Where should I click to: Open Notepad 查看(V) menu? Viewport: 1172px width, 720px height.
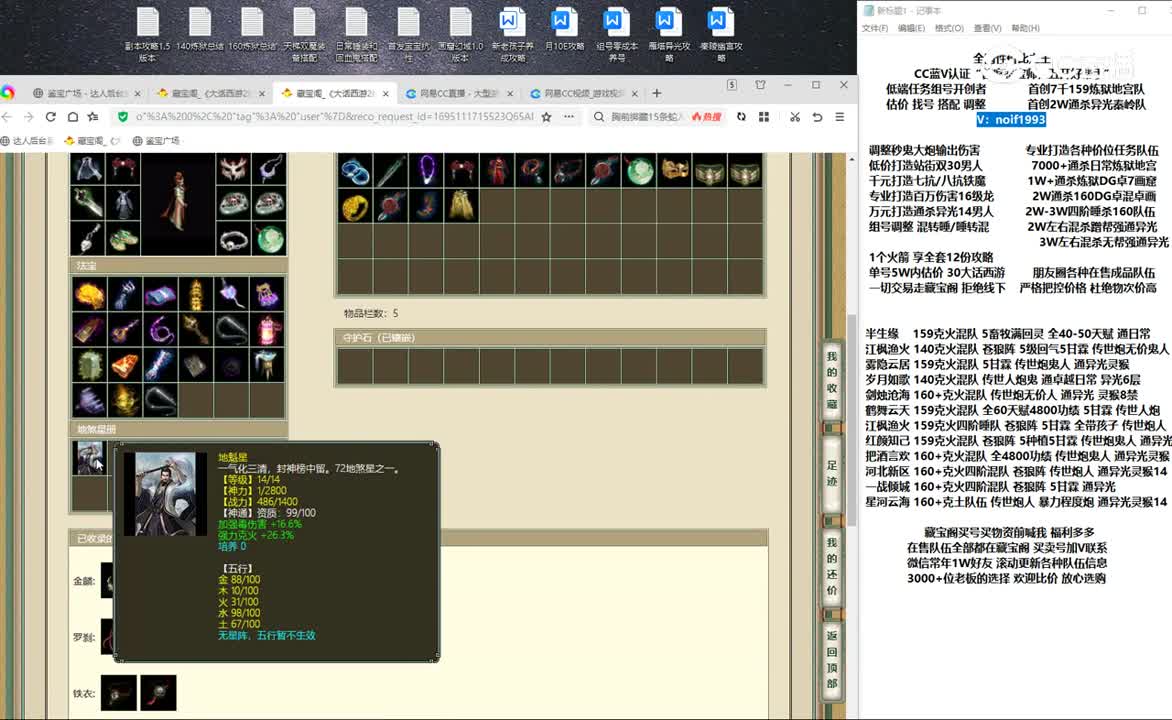[x=987, y=28]
